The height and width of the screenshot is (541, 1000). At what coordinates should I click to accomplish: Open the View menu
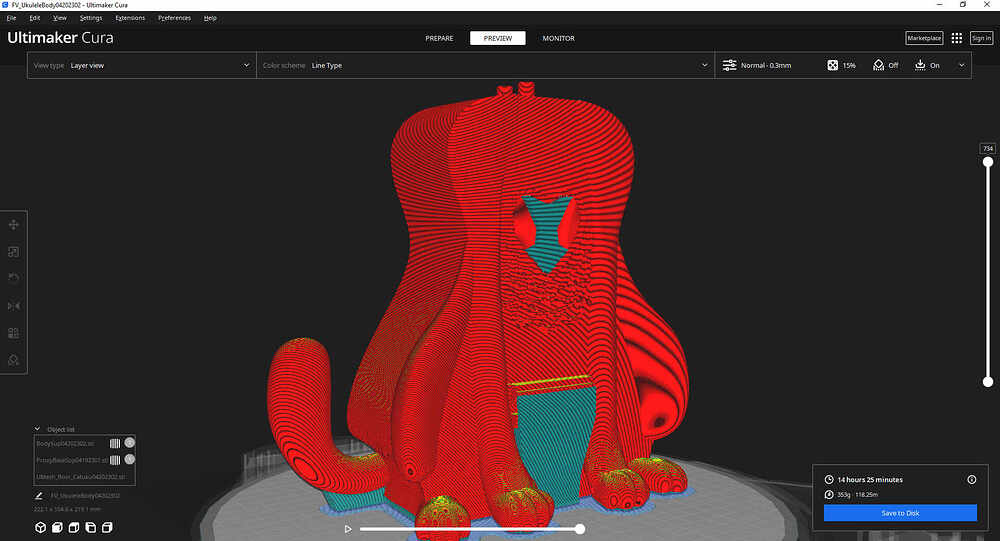(59, 18)
